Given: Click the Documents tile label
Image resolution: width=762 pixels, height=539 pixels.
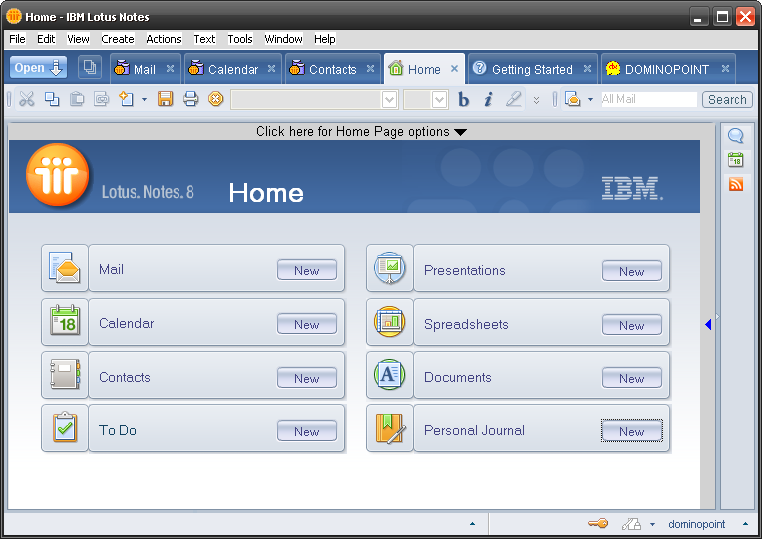Looking at the screenshot, I should pyautogui.click(x=457, y=377).
